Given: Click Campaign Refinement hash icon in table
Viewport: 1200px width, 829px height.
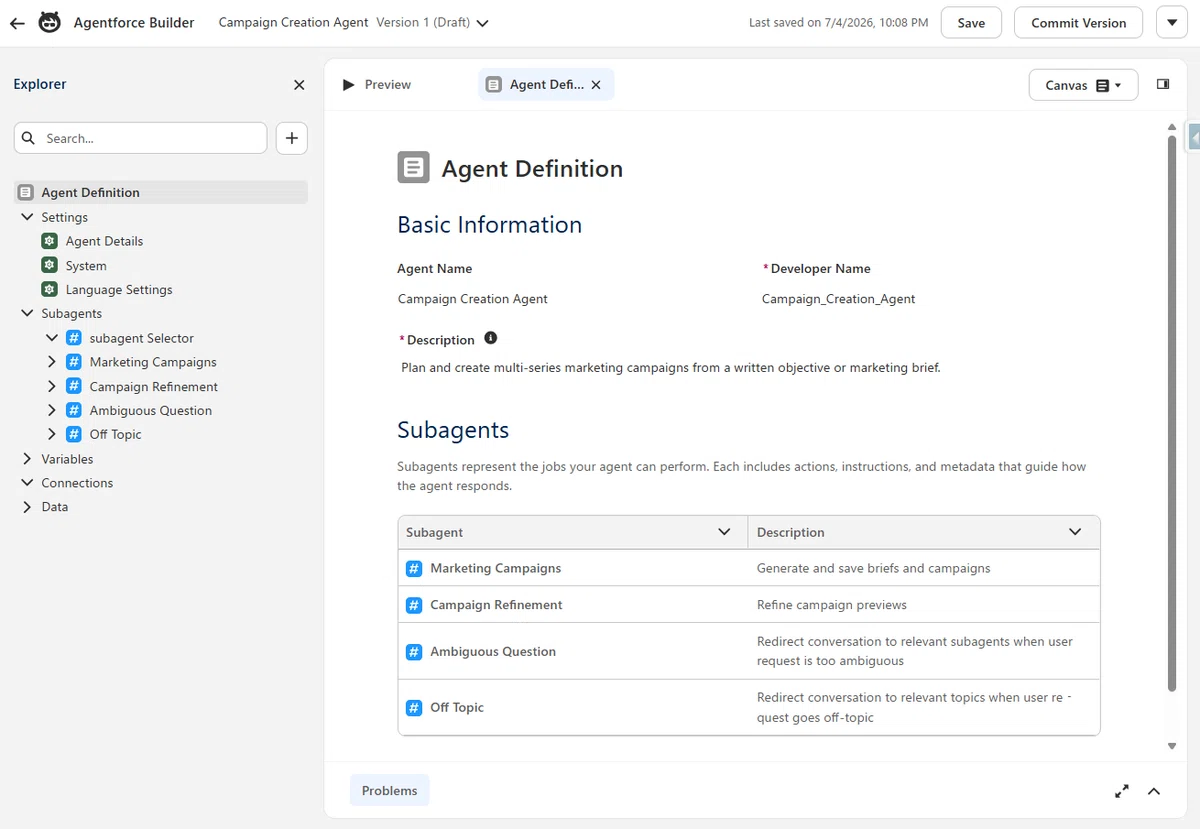Looking at the screenshot, I should pos(414,605).
